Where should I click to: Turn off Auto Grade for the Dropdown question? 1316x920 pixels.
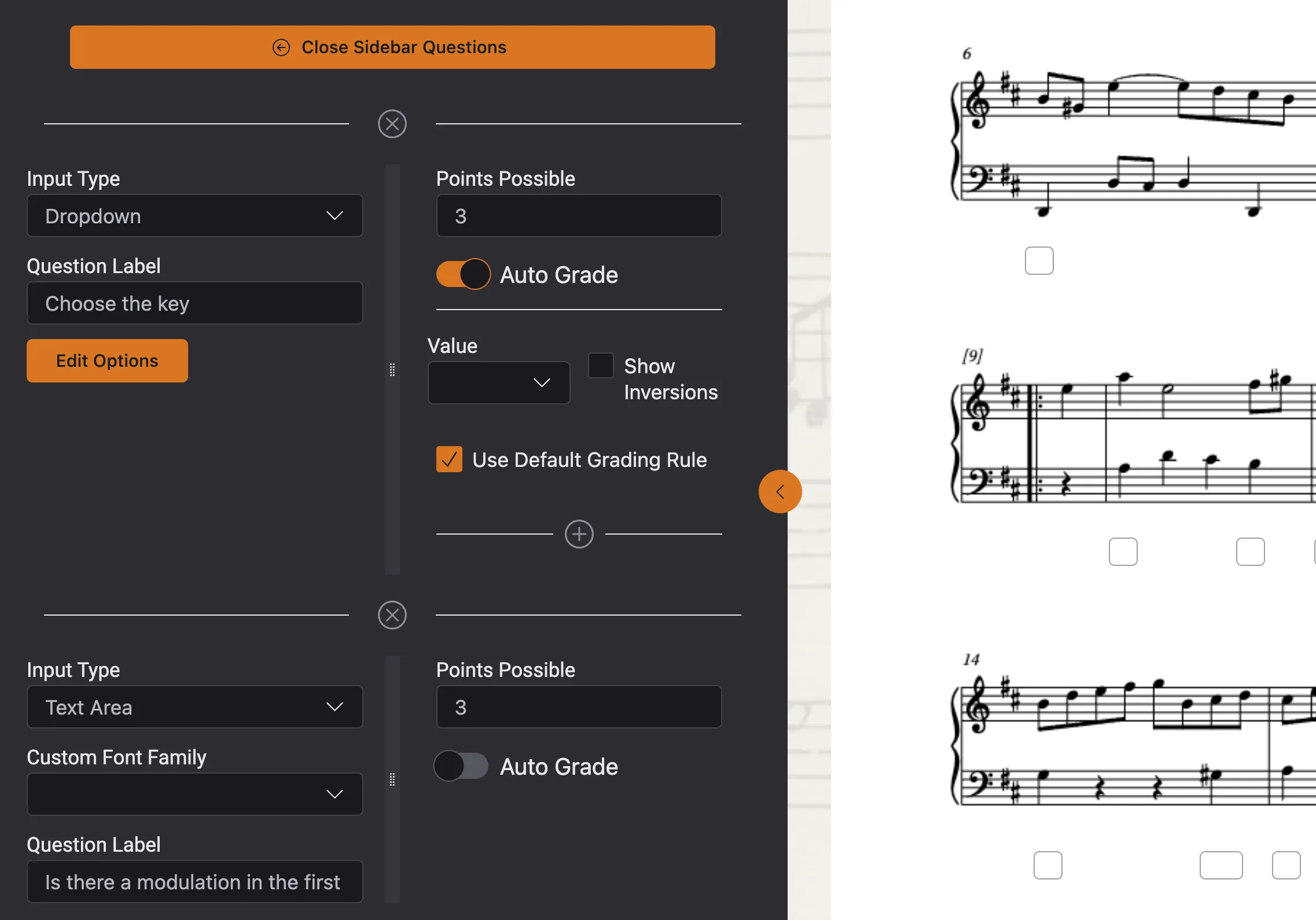pos(463,274)
